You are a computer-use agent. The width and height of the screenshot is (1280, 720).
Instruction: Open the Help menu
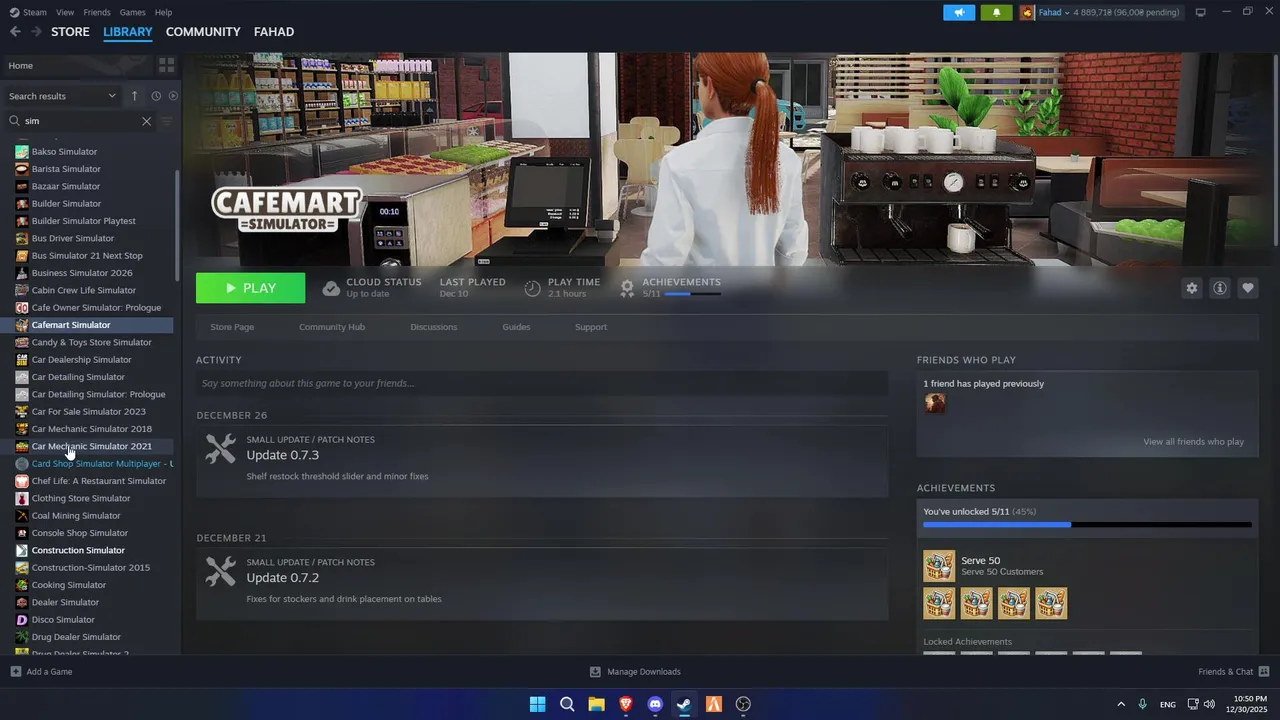(x=163, y=12)
